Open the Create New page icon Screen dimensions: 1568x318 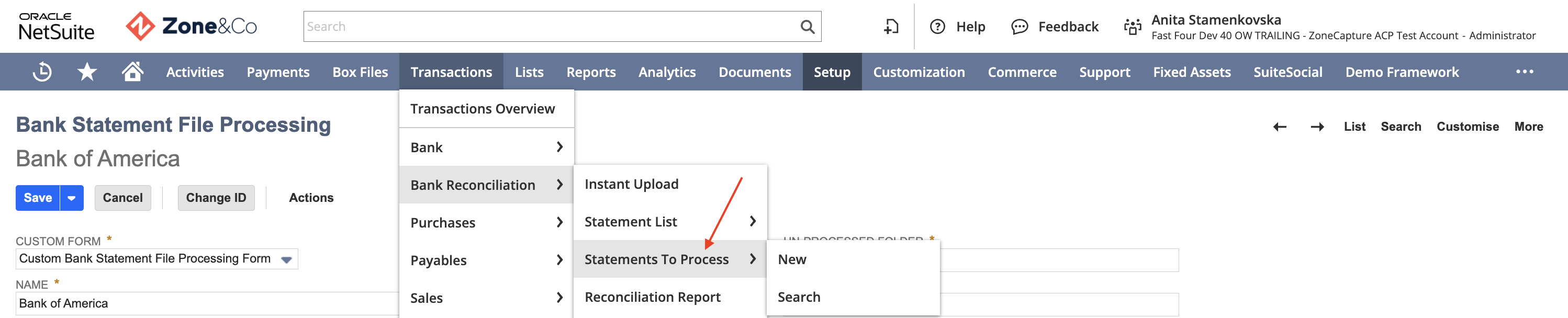(x=891, y=27)
